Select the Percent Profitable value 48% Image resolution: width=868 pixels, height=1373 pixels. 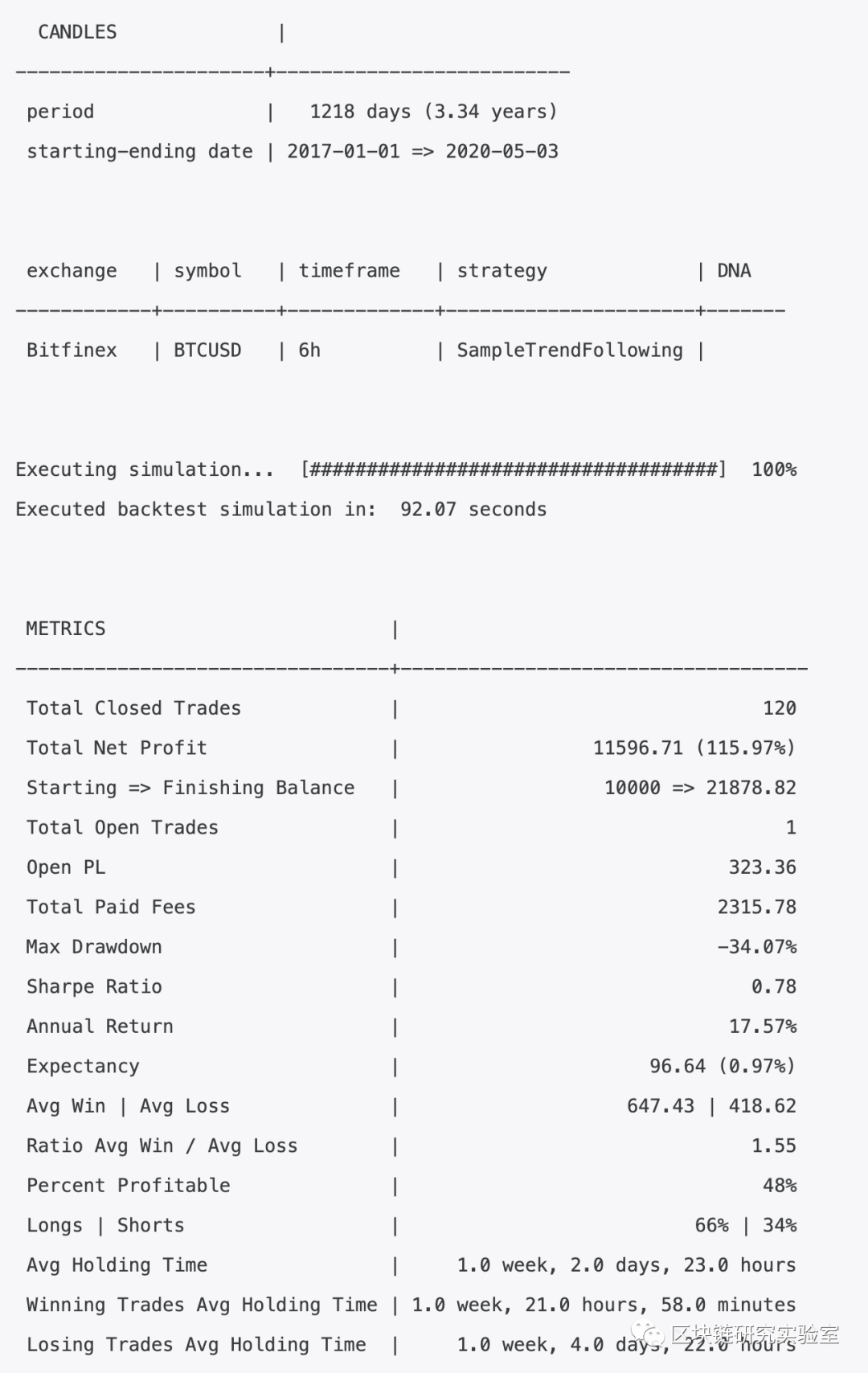click(x=779, y=1186)
